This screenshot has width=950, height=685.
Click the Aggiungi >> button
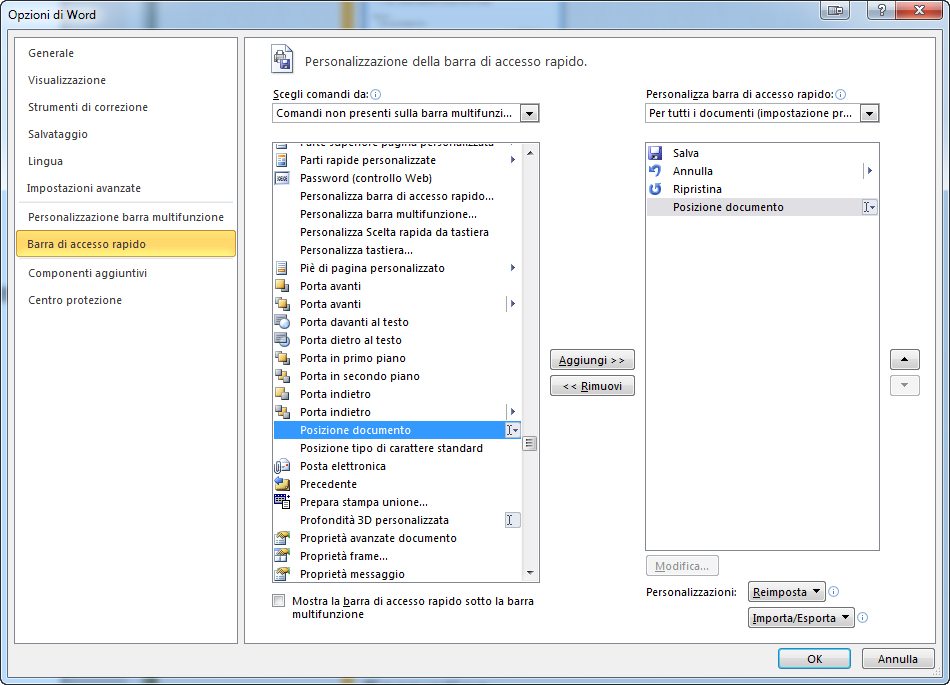(592, 360)
